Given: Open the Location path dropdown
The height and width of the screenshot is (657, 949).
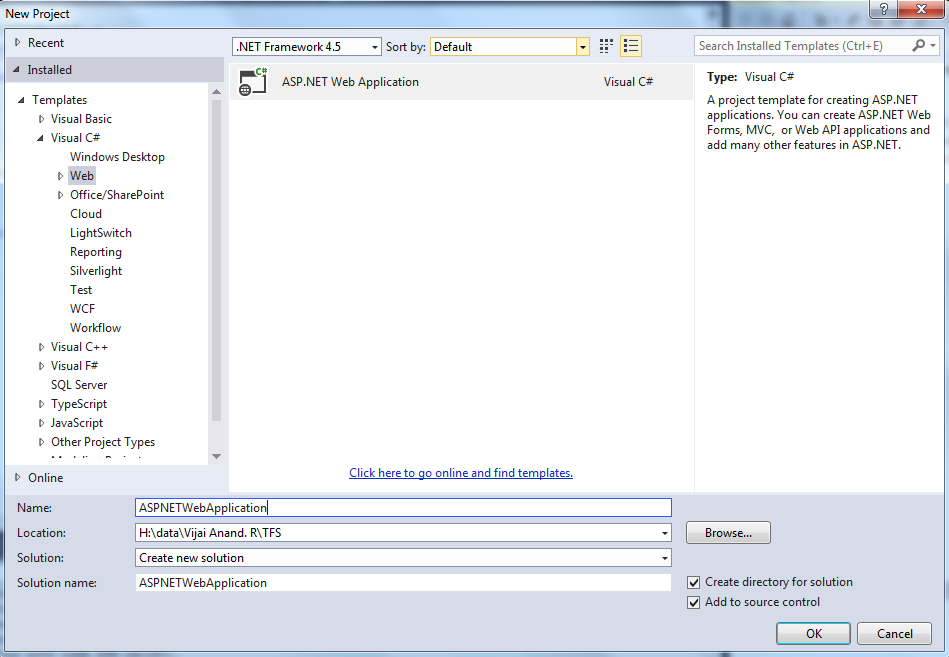Looking at the screenshot, I should (665, 533).
